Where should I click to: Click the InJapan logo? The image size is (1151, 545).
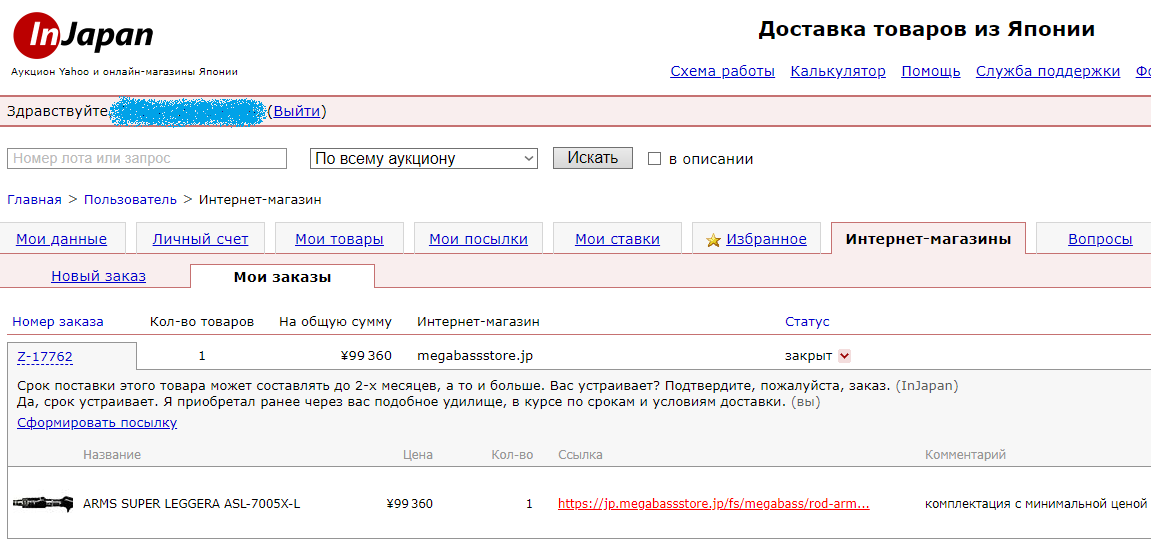(83, 37)
